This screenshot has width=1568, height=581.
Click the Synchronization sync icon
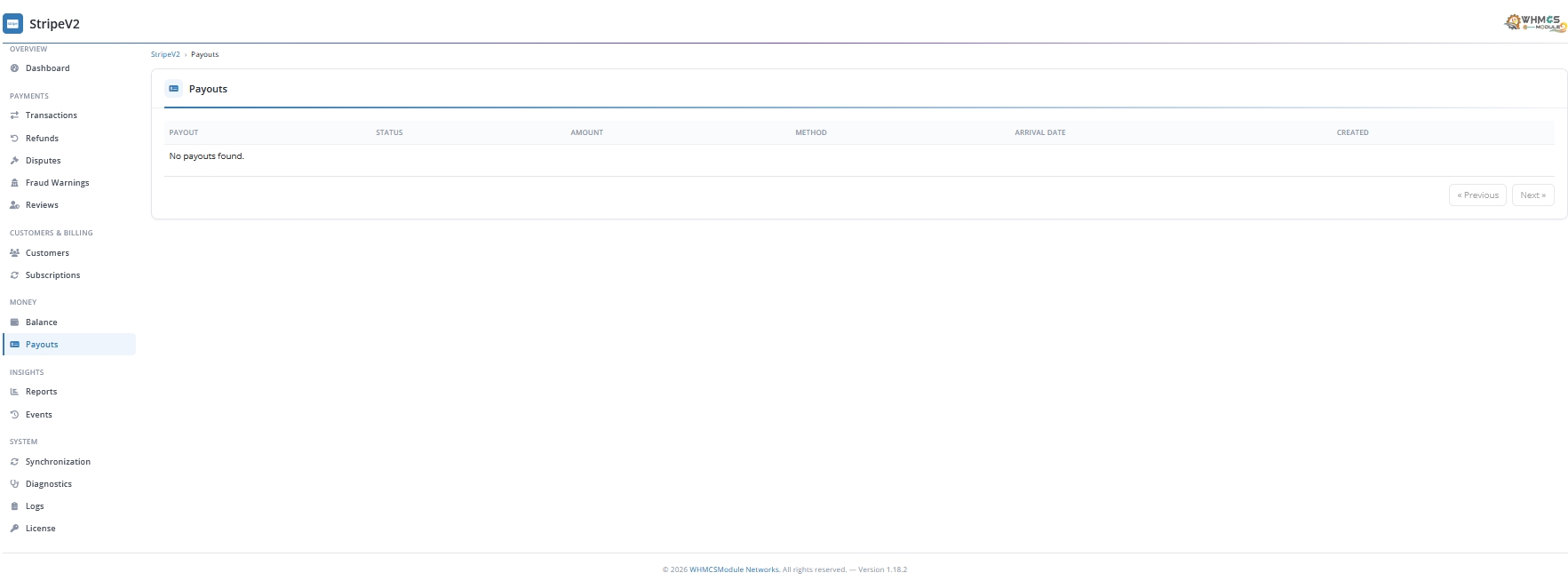(x=14, y=462)
